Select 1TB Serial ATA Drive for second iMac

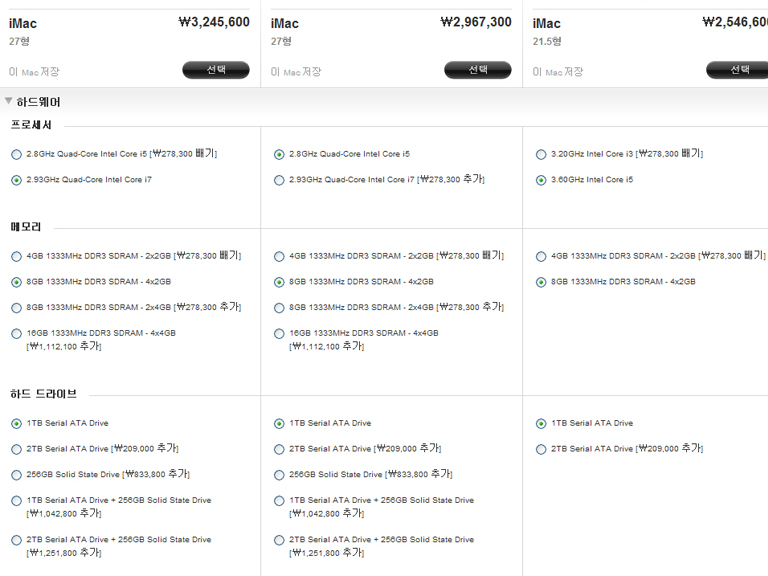pyautogui.click(x=279, y=424)
